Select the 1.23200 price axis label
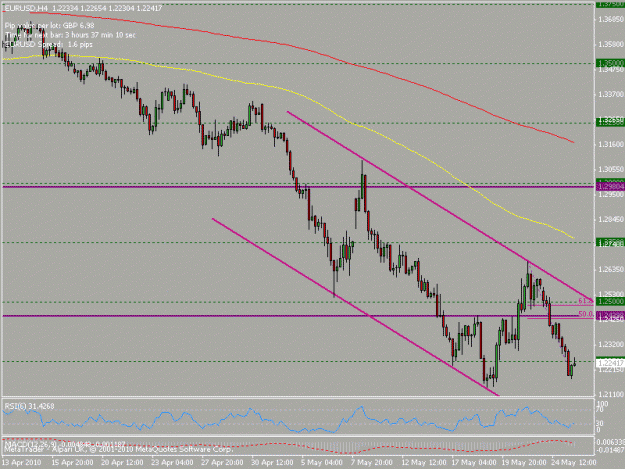This screenshot has width=625, height=469. coord(611,344)
